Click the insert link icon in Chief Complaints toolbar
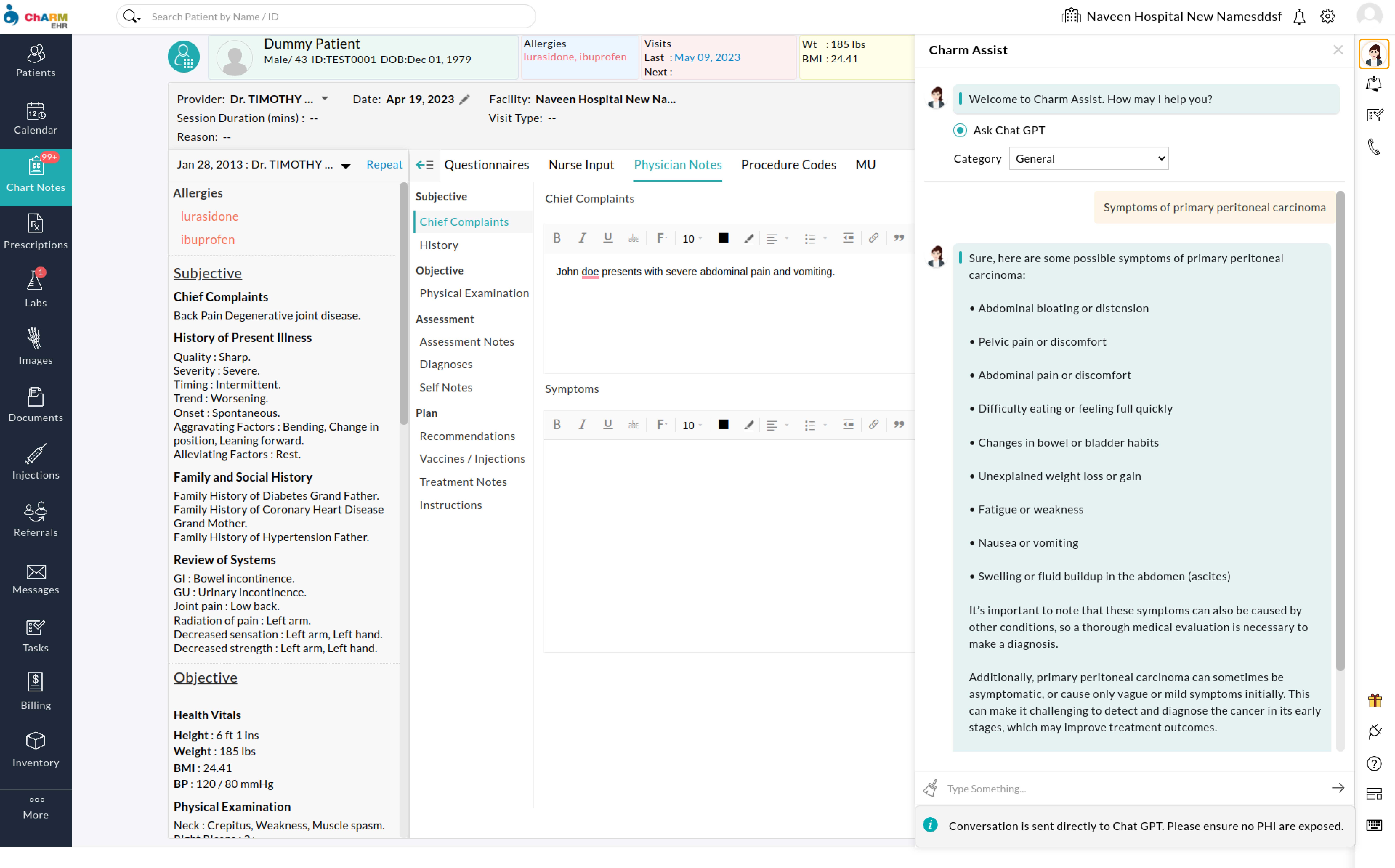1395x868 pixels. coord(873,238)
